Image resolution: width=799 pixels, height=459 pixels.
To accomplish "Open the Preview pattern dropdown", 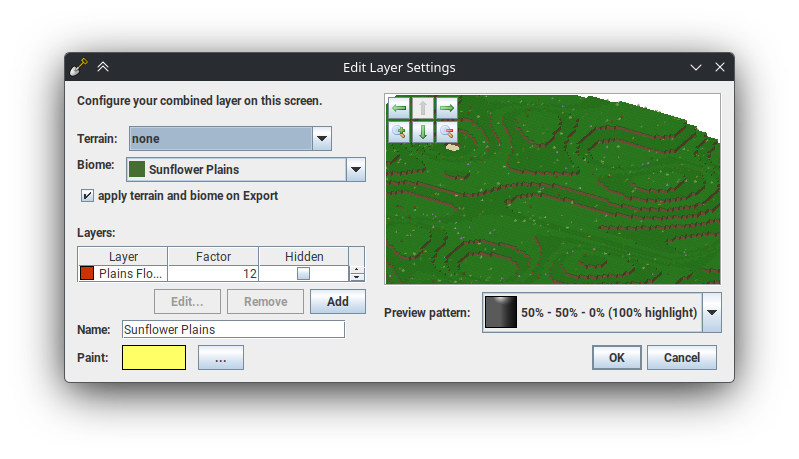I will [x=711, y=312].
